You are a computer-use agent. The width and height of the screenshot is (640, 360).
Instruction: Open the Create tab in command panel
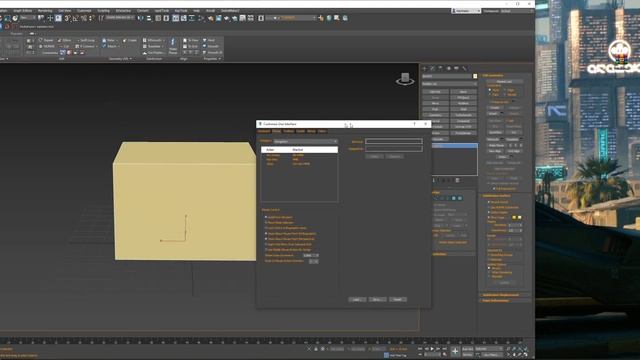click(424, 69)
